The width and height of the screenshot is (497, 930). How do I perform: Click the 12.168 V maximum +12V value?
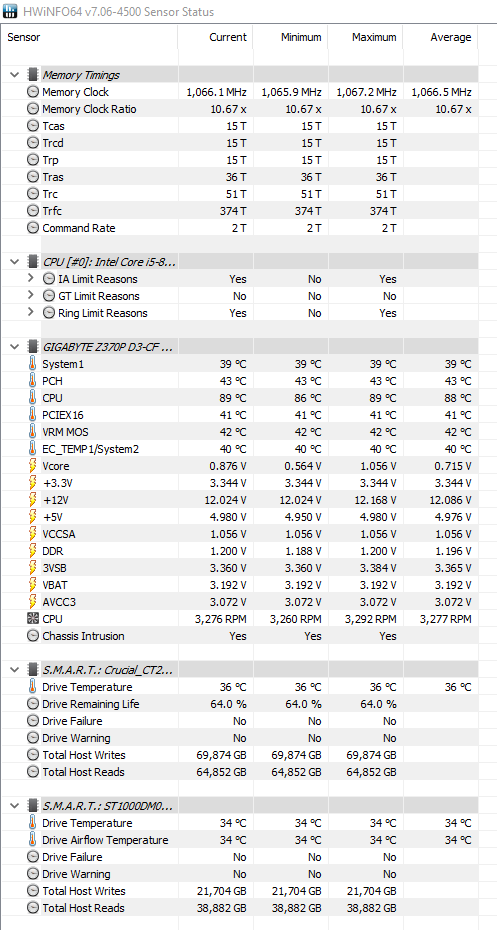pyautogui.click(x=374, y=500)
